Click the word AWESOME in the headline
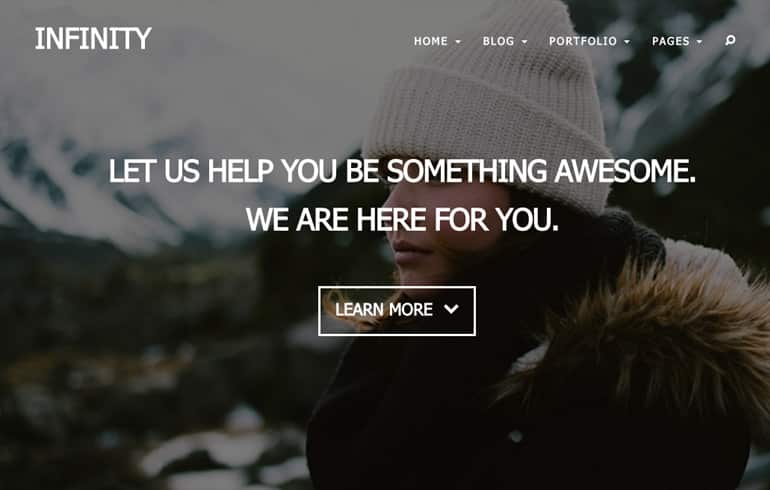This screenshot has width=770, height=490. tap(625, 170)
